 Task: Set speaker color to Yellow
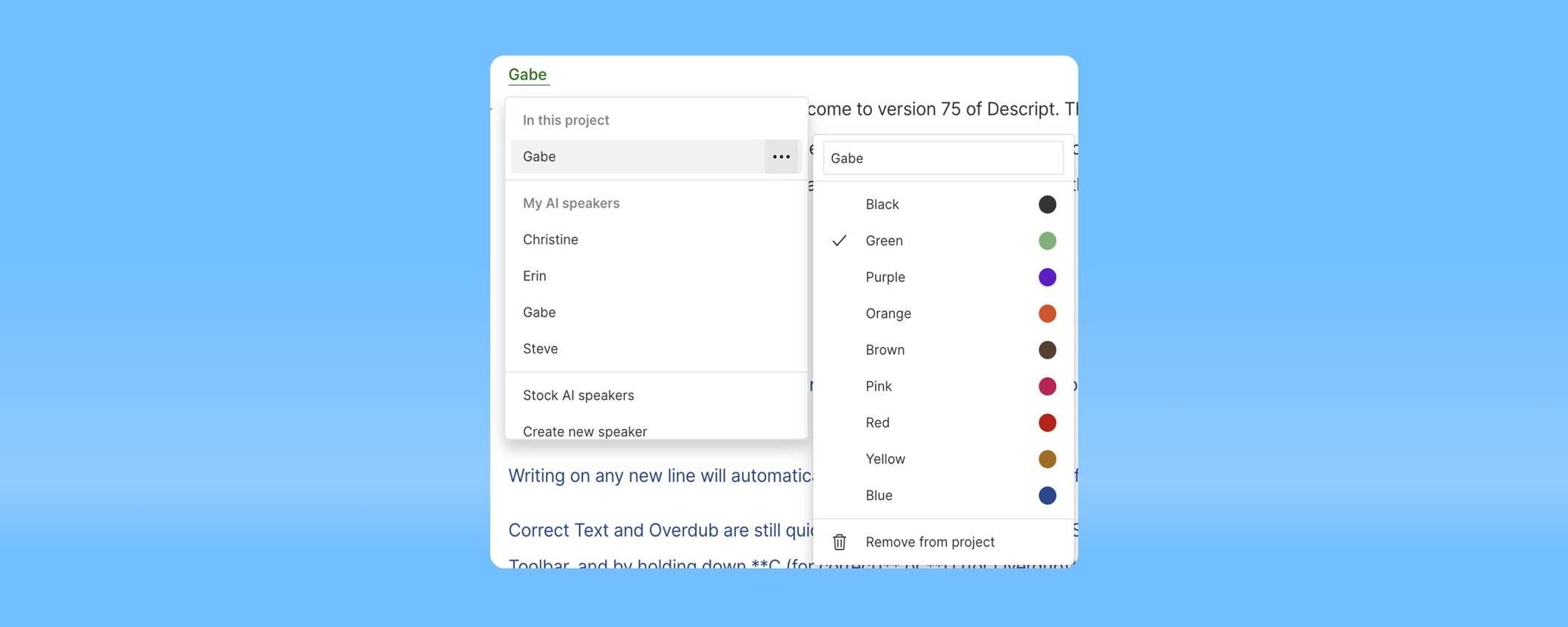click(x=885, y=459)
